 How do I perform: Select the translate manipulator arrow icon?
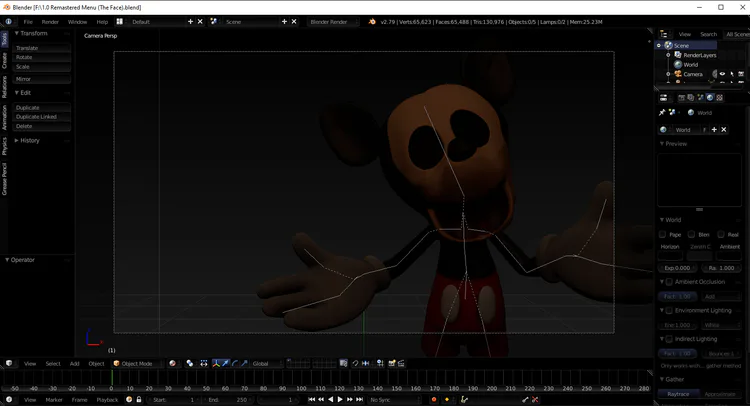(225, 363)
